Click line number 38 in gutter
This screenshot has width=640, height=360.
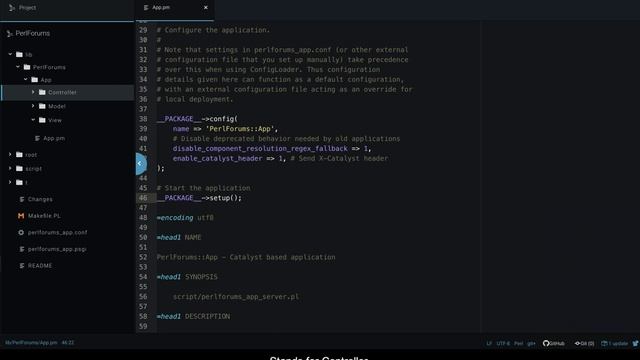tap(143, 119)
